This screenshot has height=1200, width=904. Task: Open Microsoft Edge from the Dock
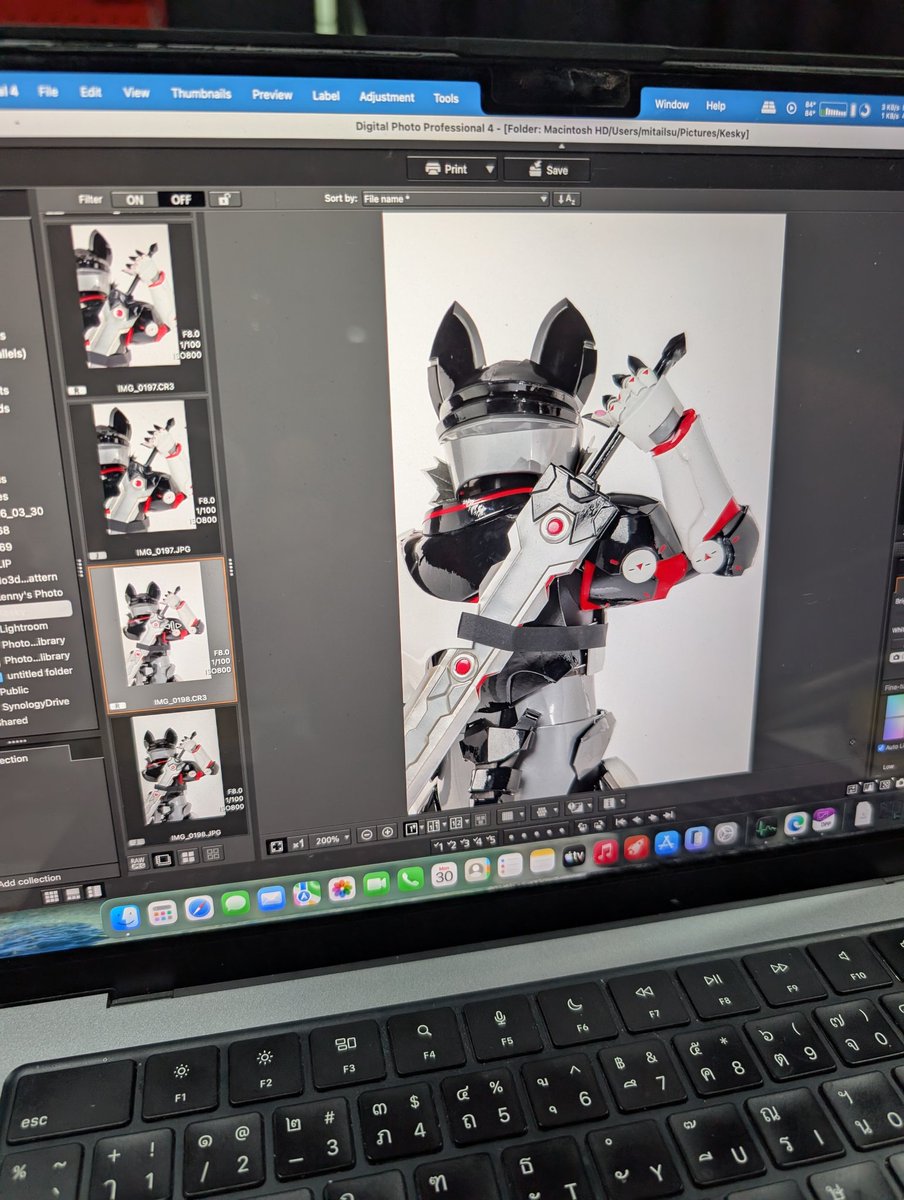[796, 823]
